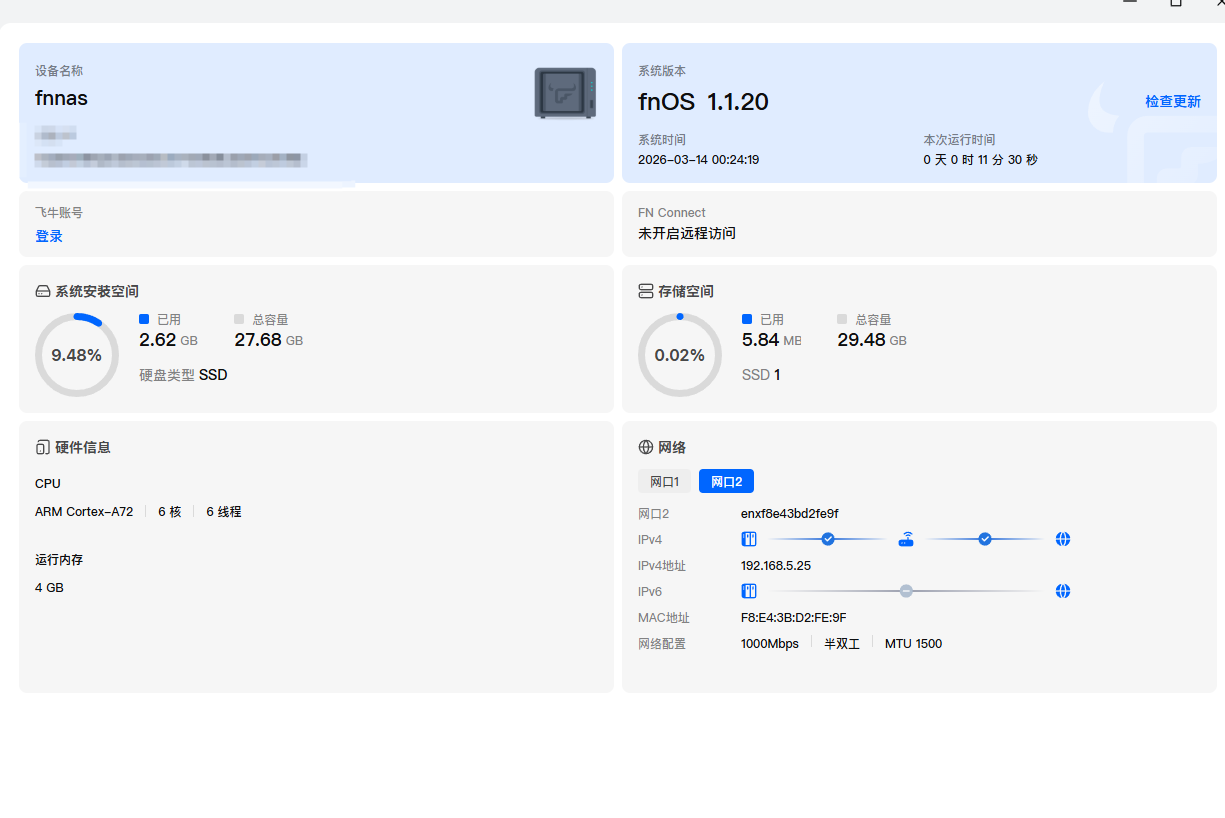Click the internet globe icon in IPv4 row
Viewport: 1225px width, 818px height.
coord(1063,539)
